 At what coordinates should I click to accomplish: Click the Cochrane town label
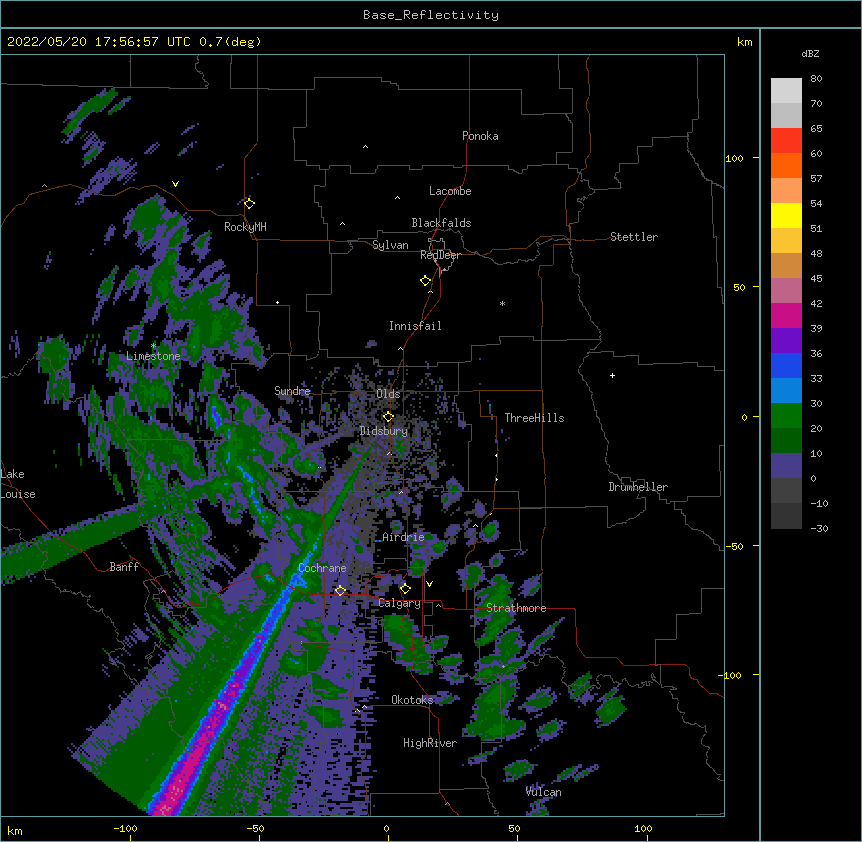[322, 568]
